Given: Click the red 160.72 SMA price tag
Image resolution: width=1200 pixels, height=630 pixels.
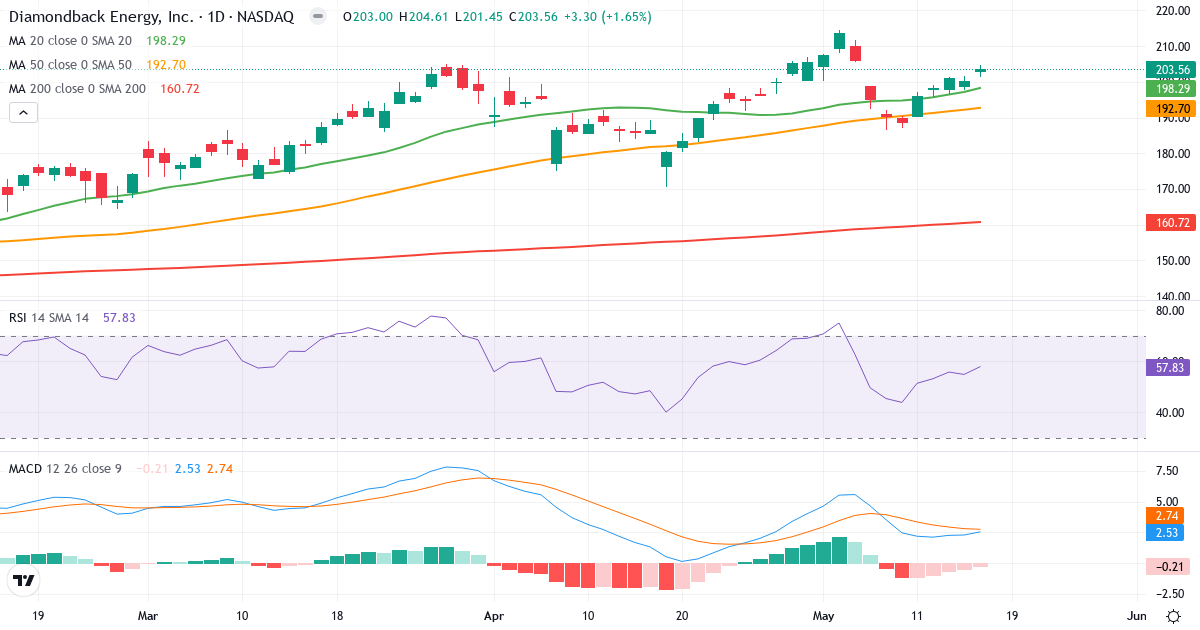Looking at the screenshot, I should (1169, 222).
